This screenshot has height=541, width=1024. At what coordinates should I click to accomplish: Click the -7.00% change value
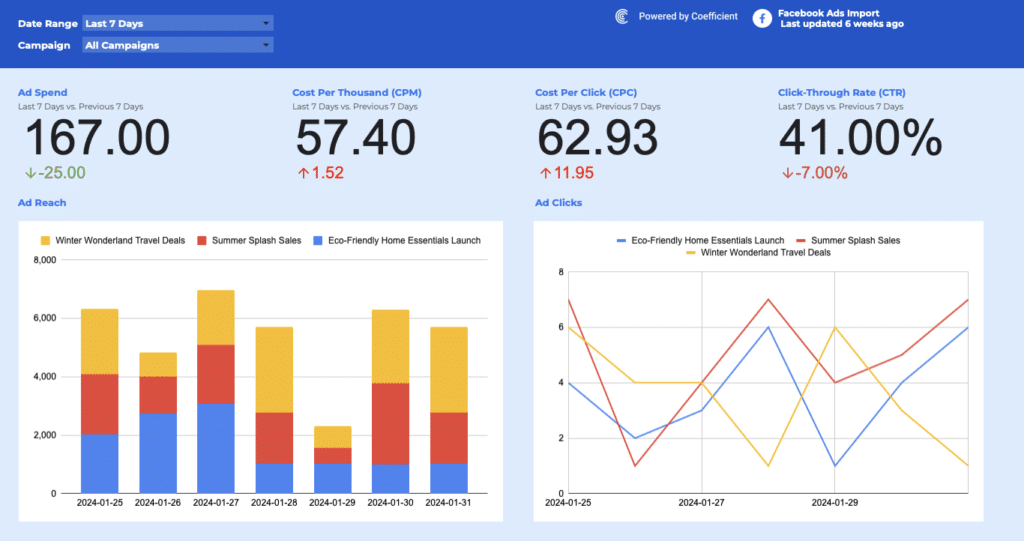click(x=822, y=173)
